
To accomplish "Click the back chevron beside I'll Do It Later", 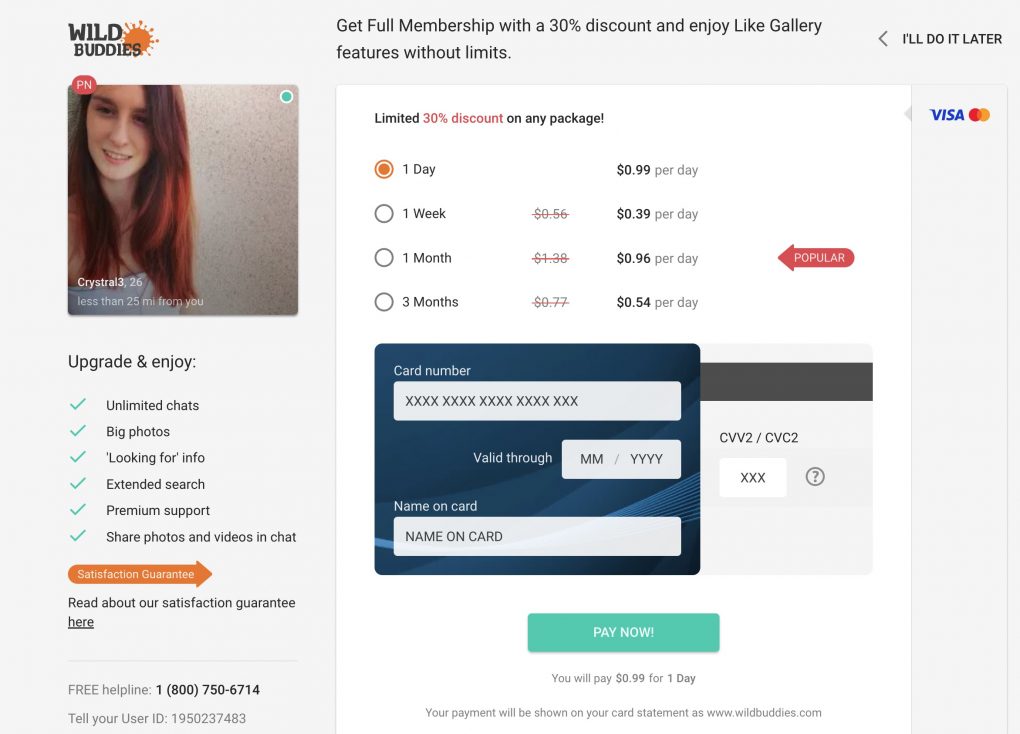I will click(883, 39).
